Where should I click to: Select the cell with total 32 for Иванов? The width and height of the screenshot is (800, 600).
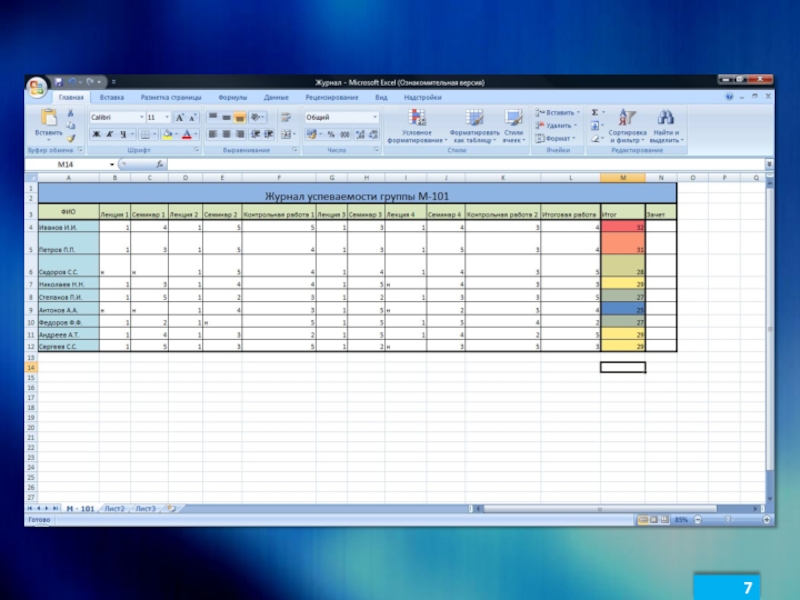(x=622, y=228)
